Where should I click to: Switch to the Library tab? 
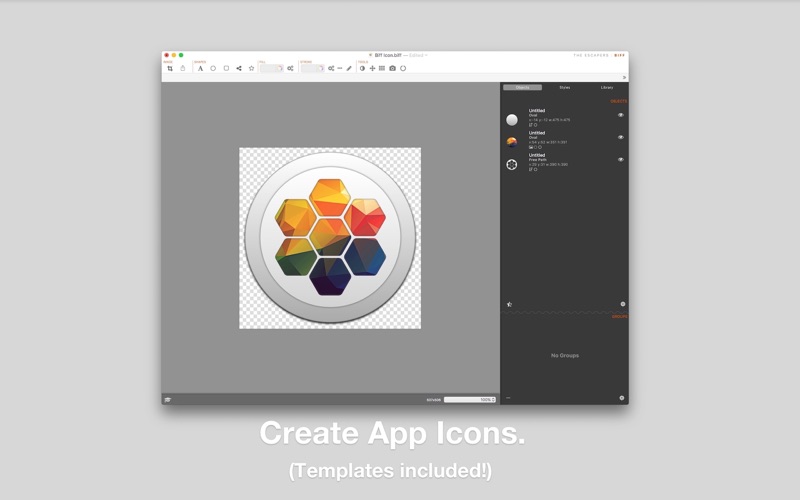(607, 87)
